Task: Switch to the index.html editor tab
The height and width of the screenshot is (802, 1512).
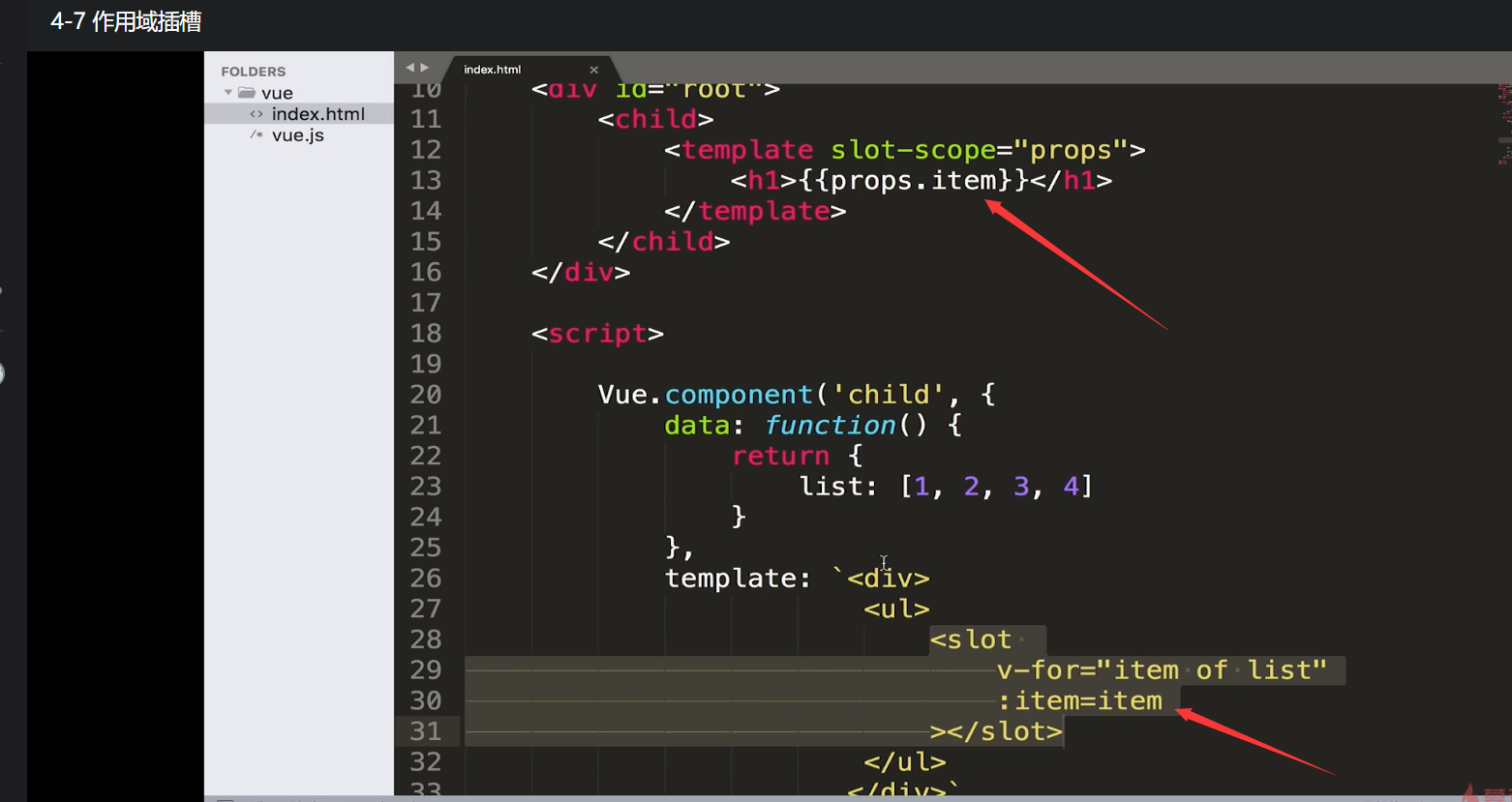Action: [x=492, y=70]
